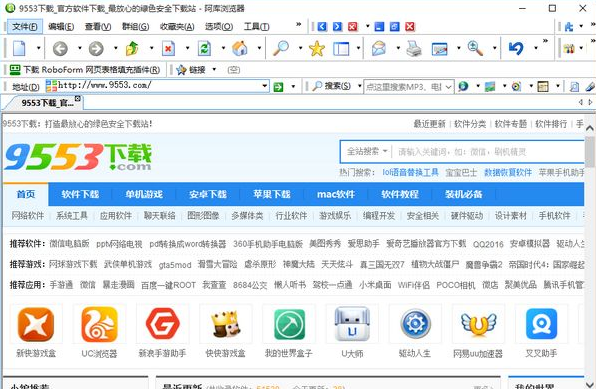The height and width of the screenshot is (389, 596).
Task: Click the screenshot capture icon in the toolbar
Action: point(439,49)
